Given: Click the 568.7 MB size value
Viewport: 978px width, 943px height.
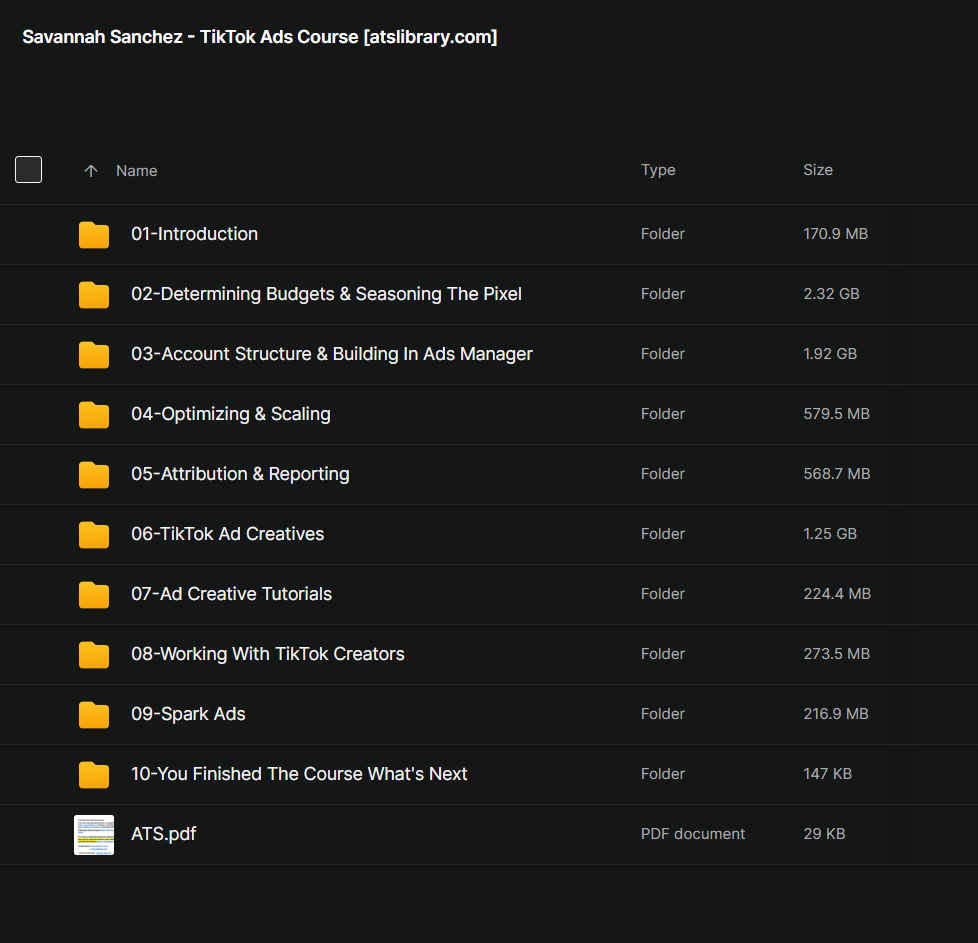Looking at the screenshot, I should tap(837, 474).
